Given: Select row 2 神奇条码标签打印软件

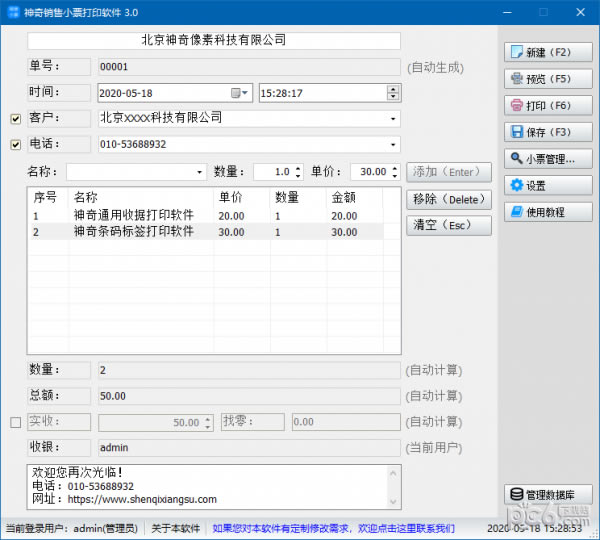Looking at the screenshot, I should pyautogui.click(x=207, y=232).
